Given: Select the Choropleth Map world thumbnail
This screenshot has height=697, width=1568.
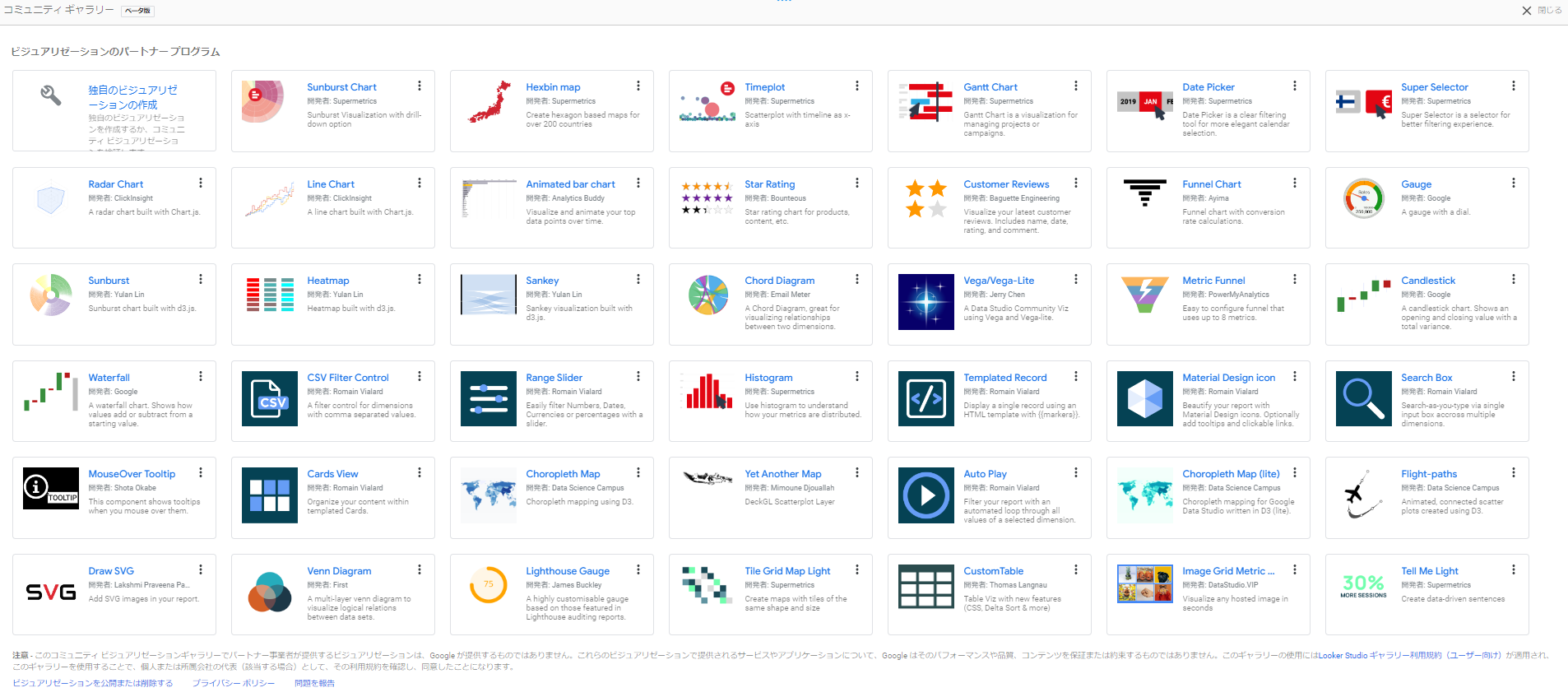Looking at the screenshot, I should click(489, 495).
